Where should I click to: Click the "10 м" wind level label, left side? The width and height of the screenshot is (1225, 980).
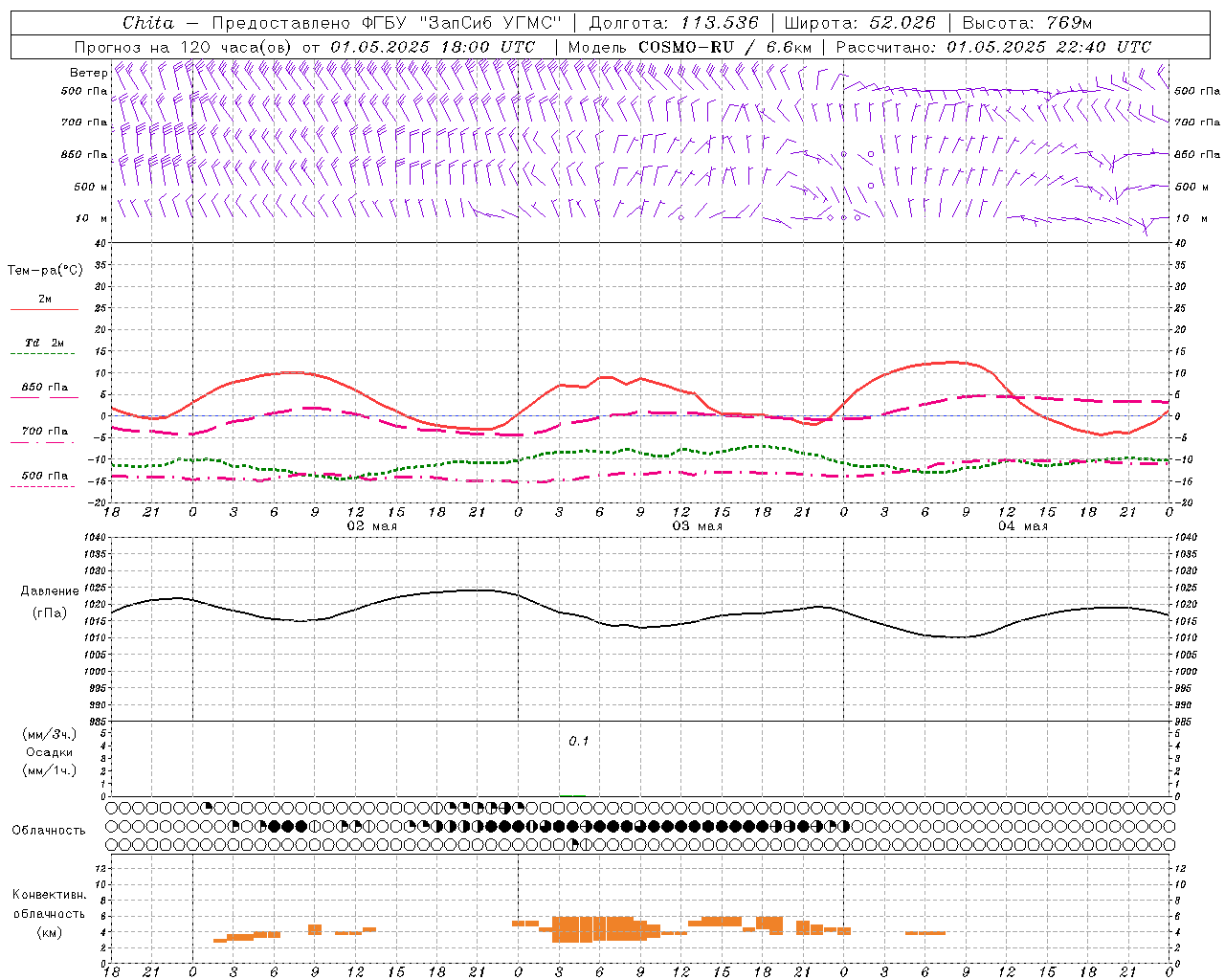[x=93, y=219]
